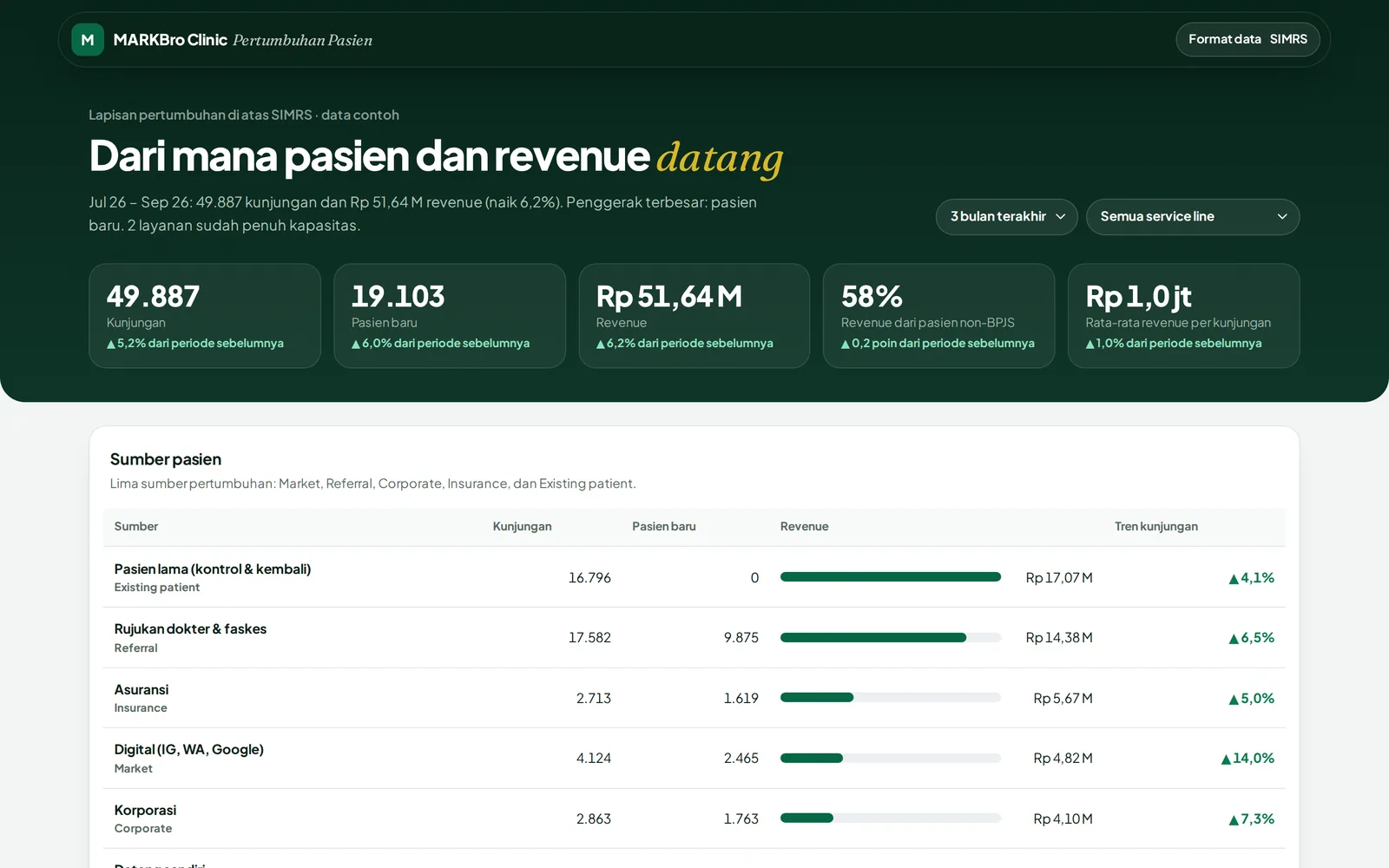Click the Sumber column header
Image resolution: width=1389 pixels, height=868 pixels.
(x=136, y=527)
